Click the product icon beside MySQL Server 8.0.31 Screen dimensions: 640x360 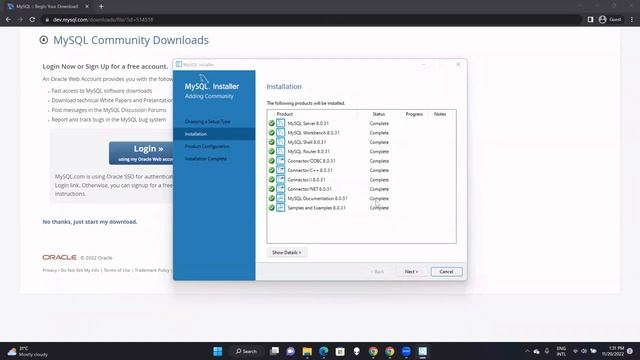click(x=280, y=123)
